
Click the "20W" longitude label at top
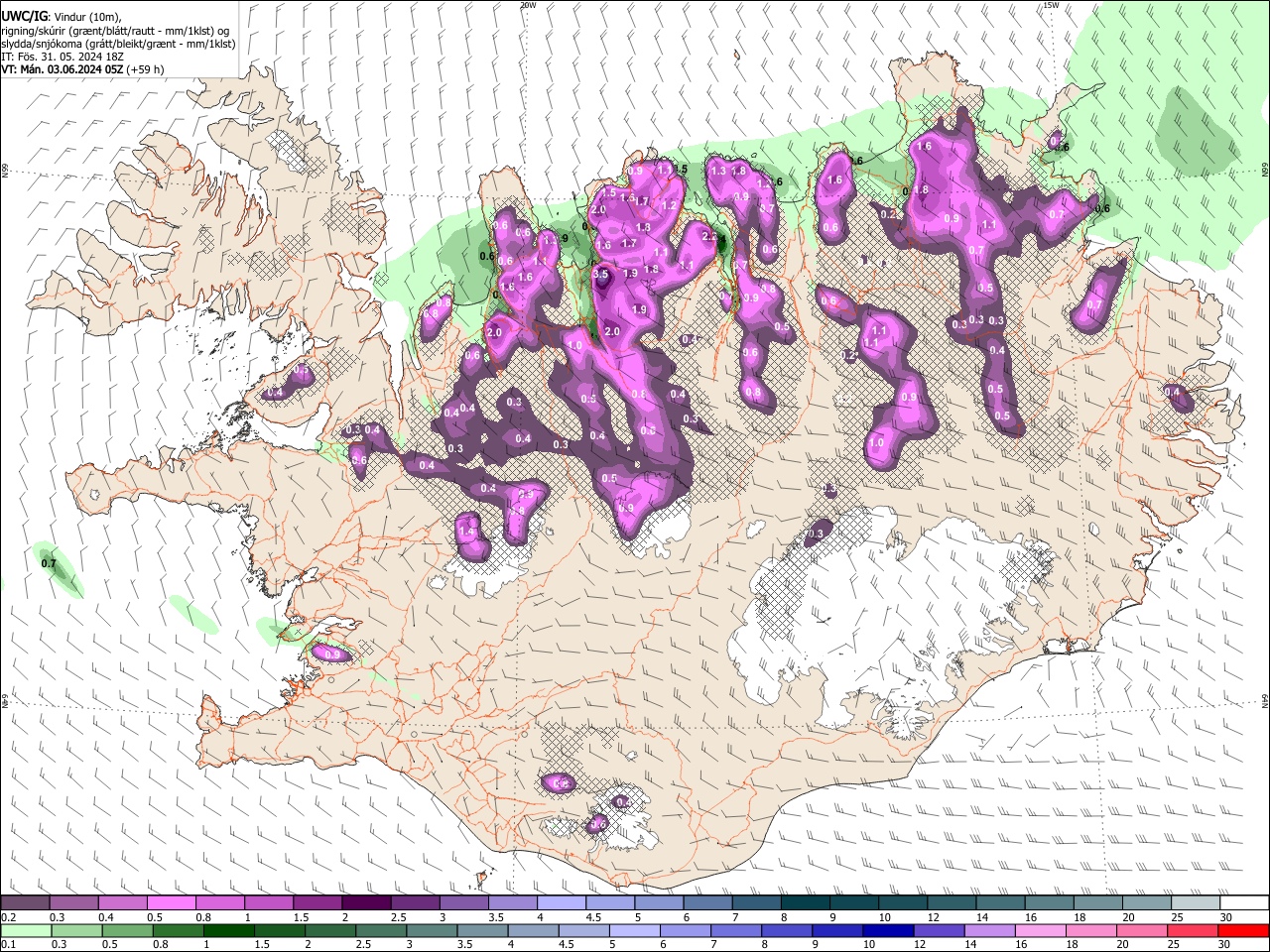point(528,5)
